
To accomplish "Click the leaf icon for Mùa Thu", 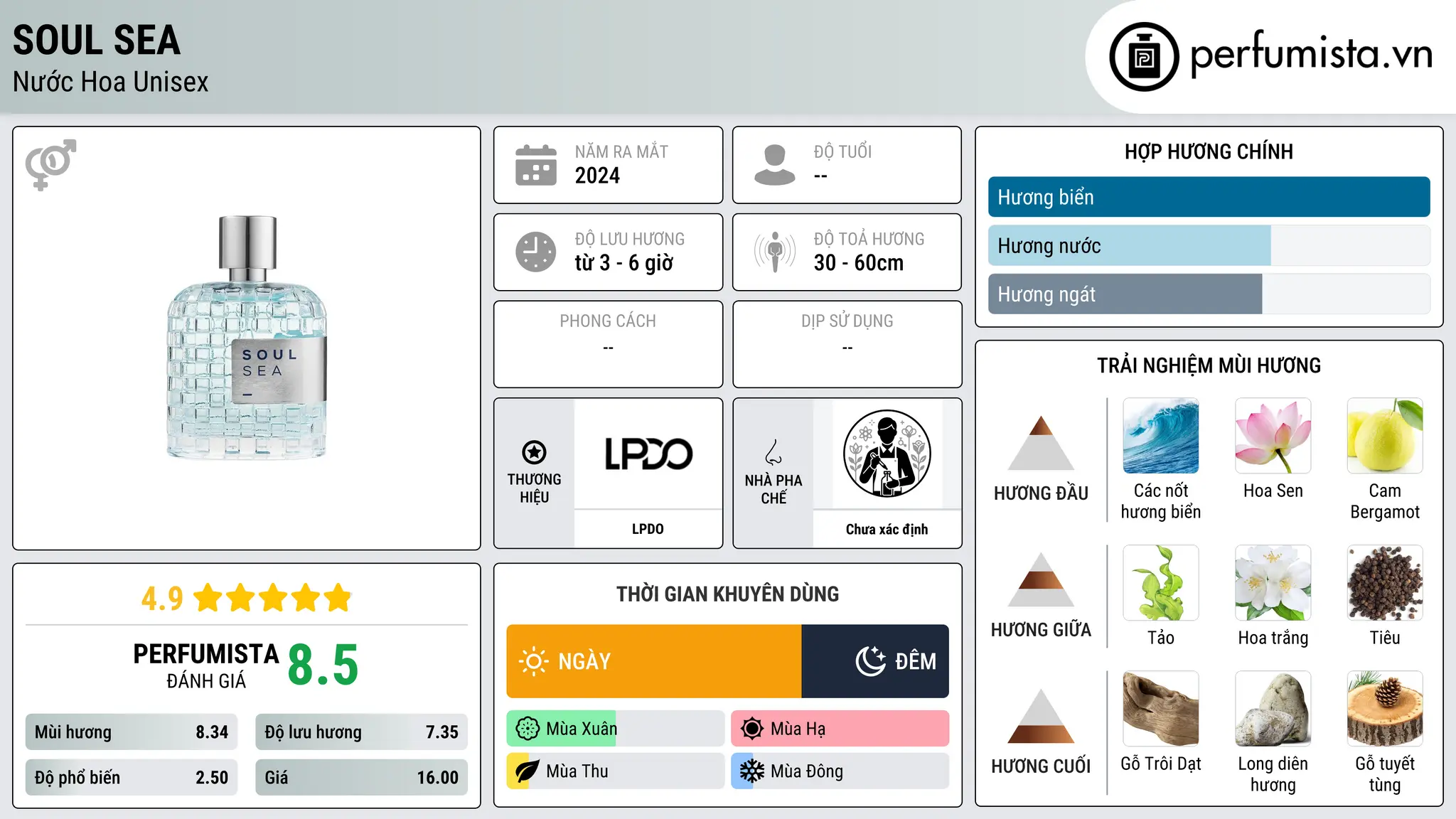I will 527,771.
